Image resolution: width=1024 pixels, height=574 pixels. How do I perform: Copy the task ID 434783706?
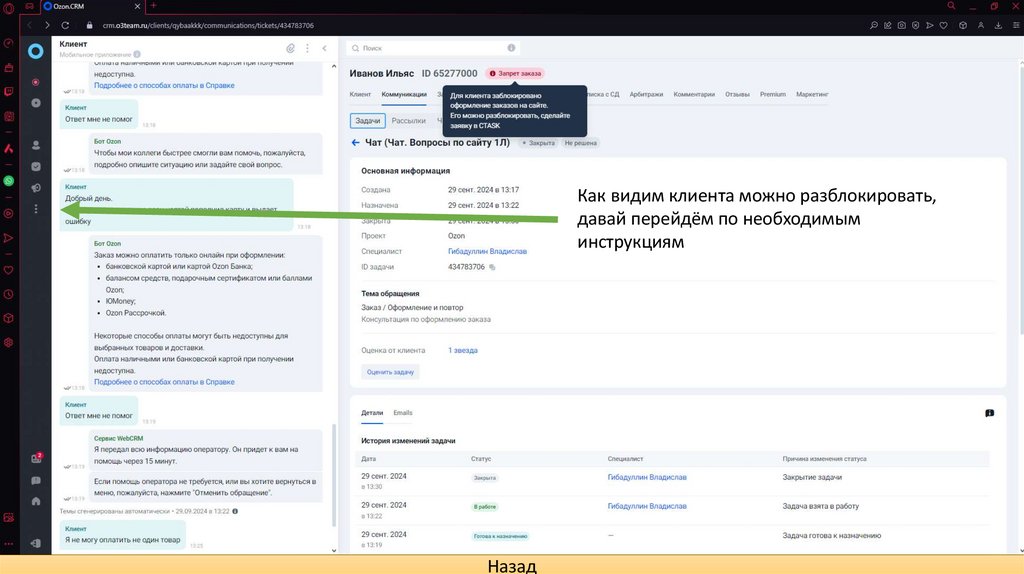click(492, 267)
